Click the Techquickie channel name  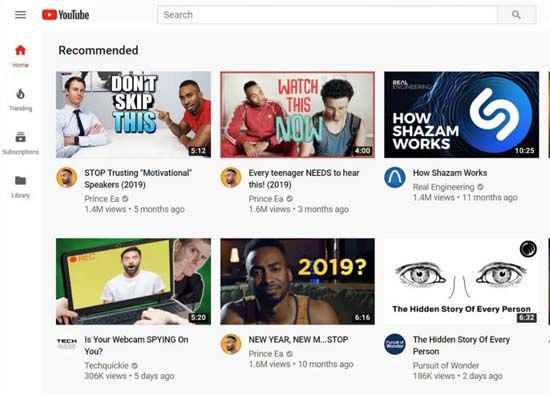tap(106, 366)
